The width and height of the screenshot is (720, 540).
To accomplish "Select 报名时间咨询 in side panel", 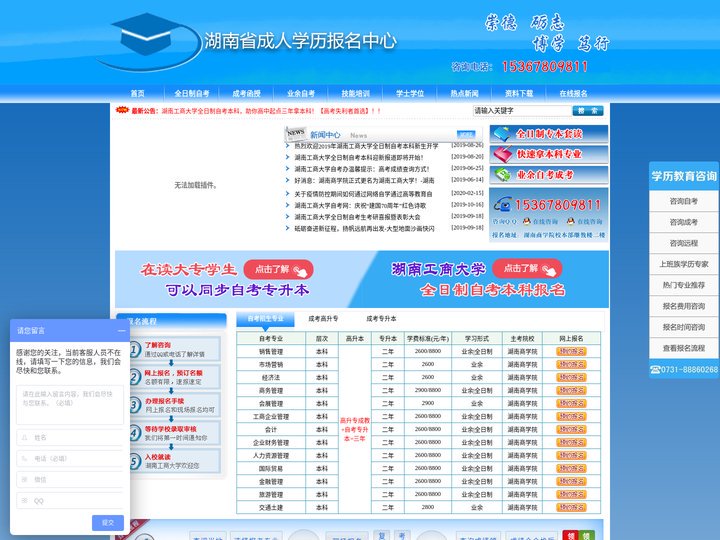I will click(x=684, y=327).
